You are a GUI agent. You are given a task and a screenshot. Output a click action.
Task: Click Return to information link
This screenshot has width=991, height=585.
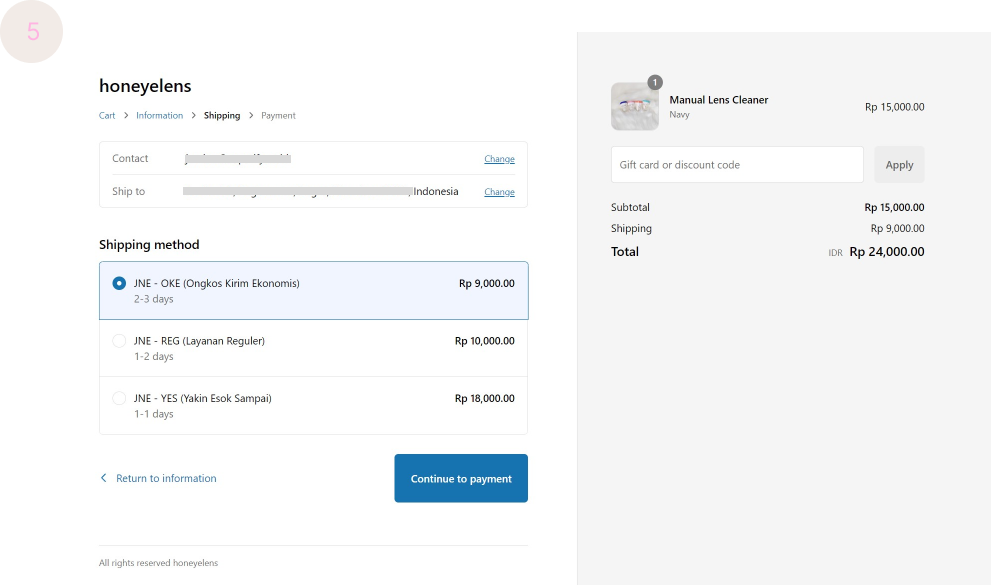click(x=166, y=479)
